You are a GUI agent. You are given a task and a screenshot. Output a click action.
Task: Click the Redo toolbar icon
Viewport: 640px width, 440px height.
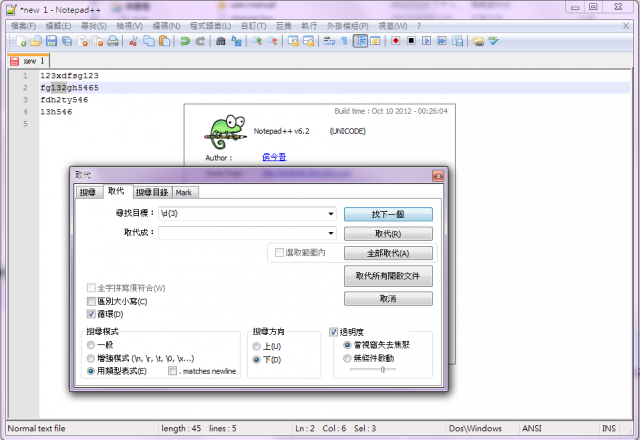point(200,41)
